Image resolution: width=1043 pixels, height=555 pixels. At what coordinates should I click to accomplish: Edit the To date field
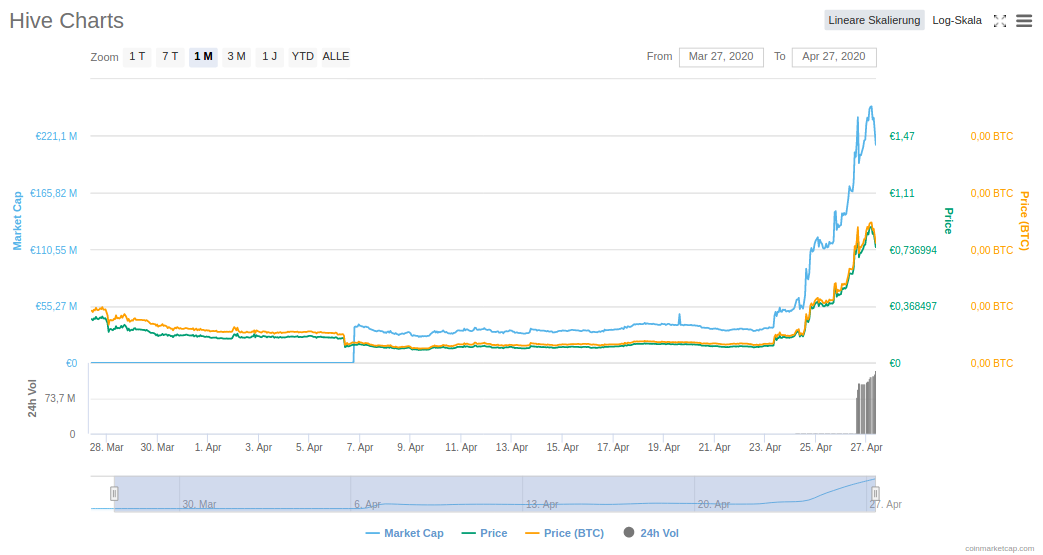834,57
